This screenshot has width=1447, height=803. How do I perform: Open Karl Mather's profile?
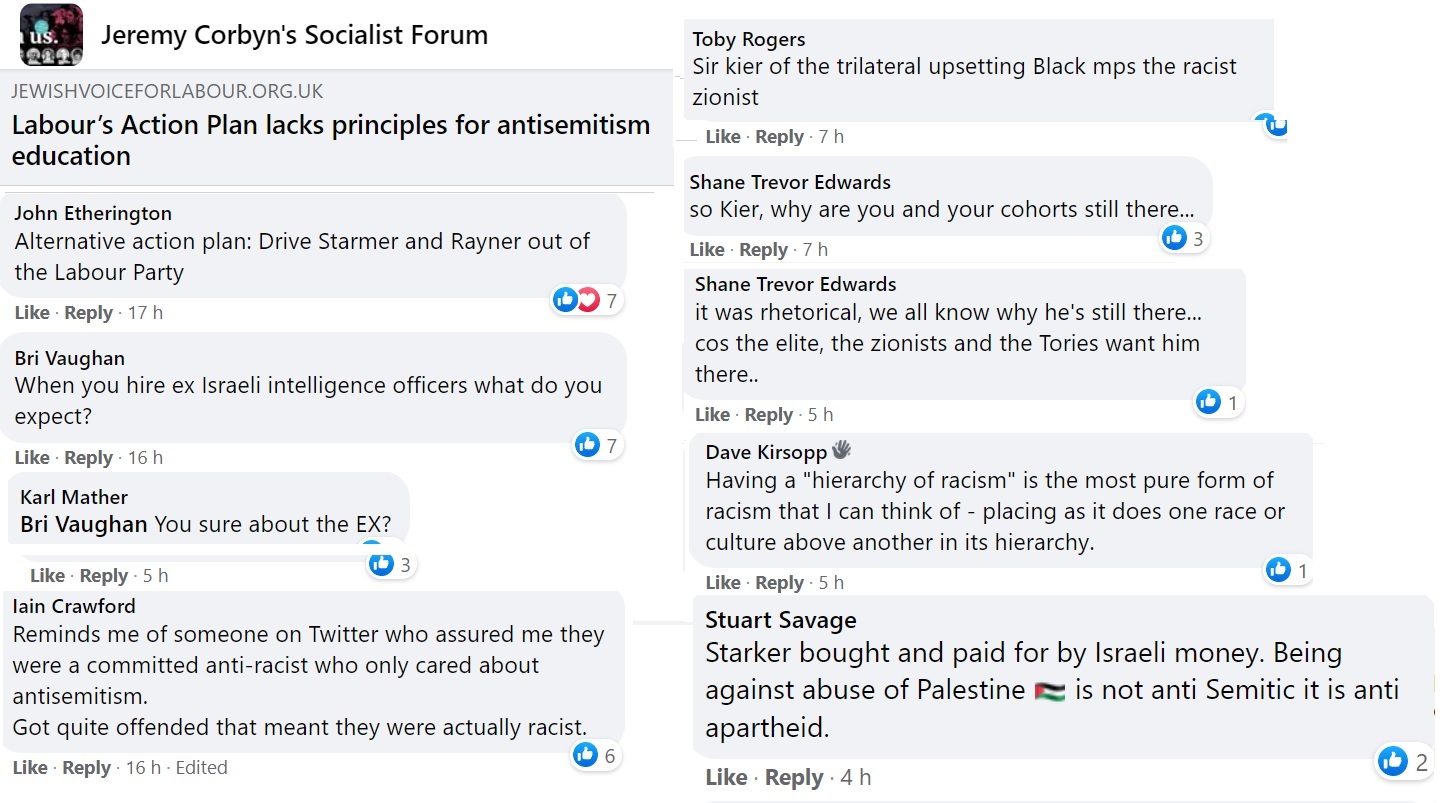74,497
